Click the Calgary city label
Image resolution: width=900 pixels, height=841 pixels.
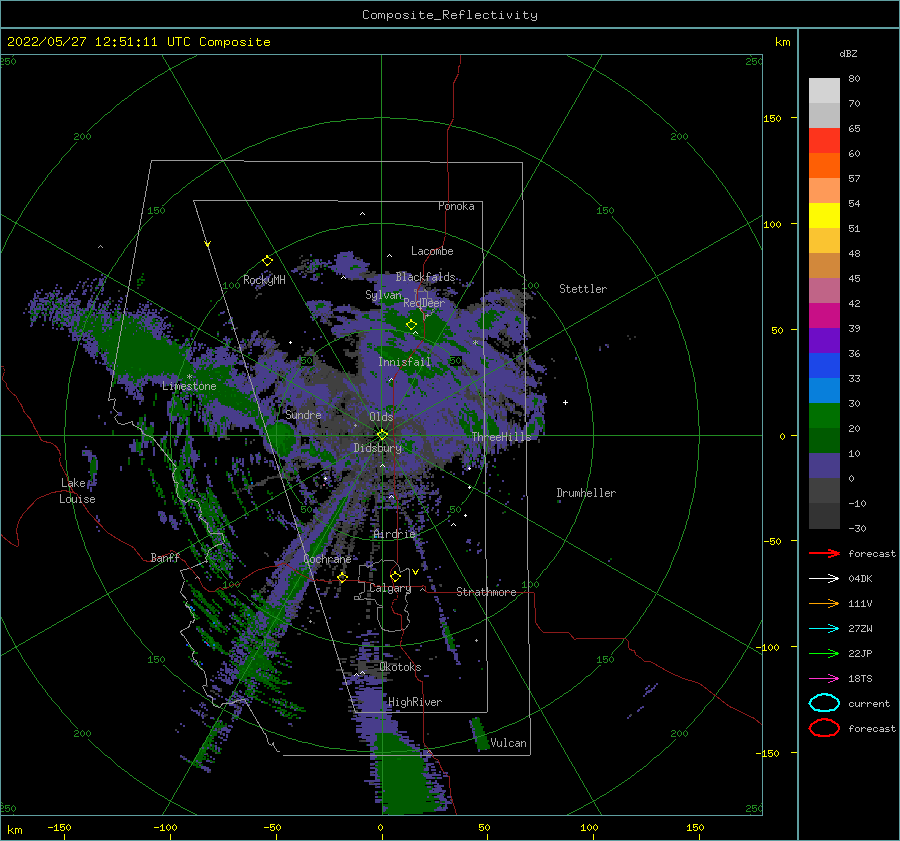click(x=390, y=588)
